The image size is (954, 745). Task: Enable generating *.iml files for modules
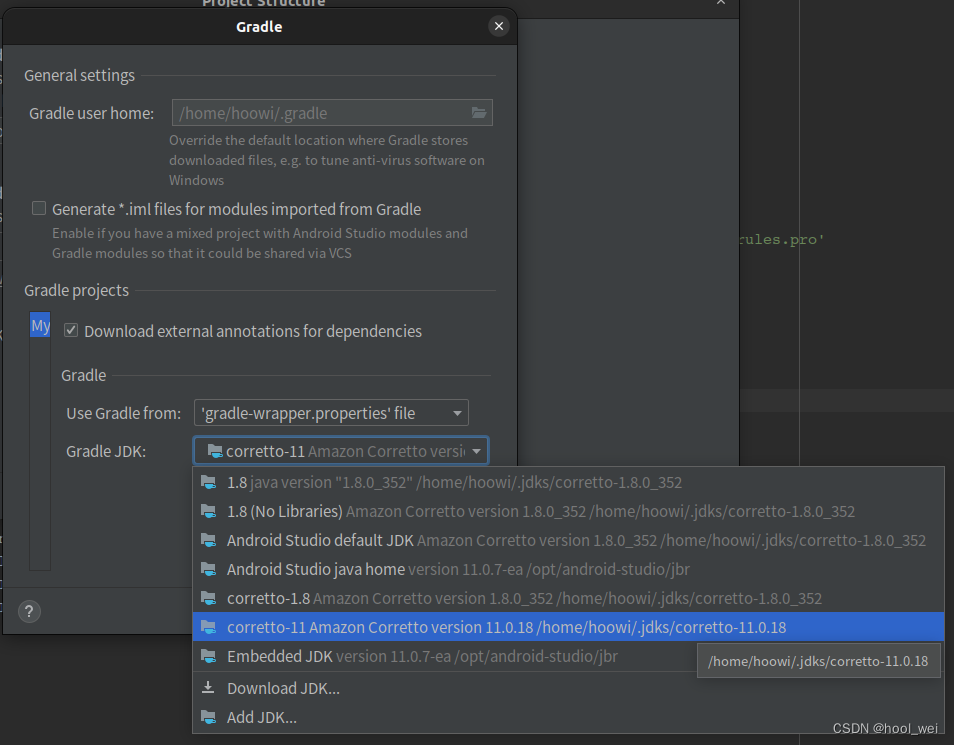tap(39, 208)
